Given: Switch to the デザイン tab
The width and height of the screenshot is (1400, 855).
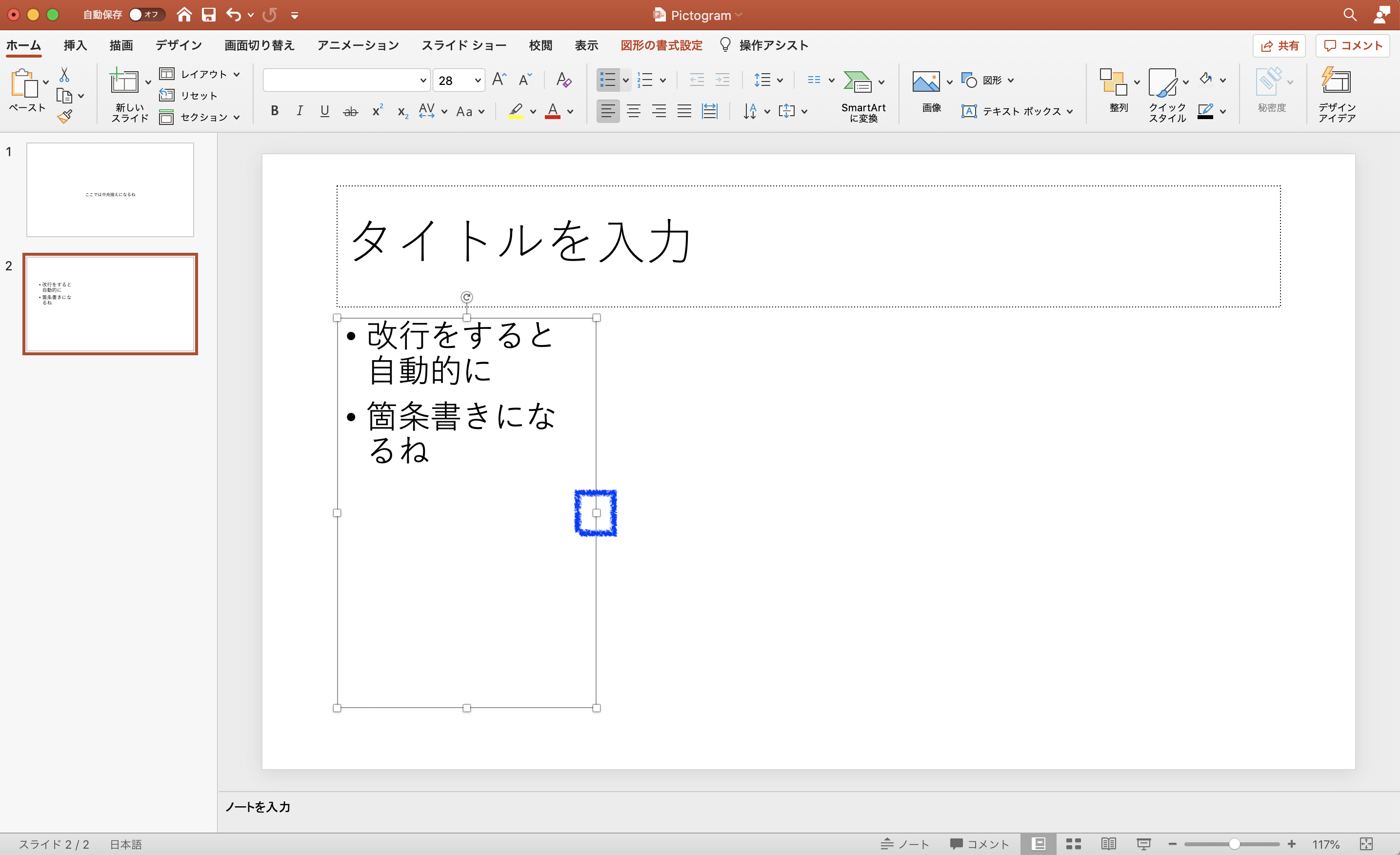Looking at the screenshot, I should (179, 45).
